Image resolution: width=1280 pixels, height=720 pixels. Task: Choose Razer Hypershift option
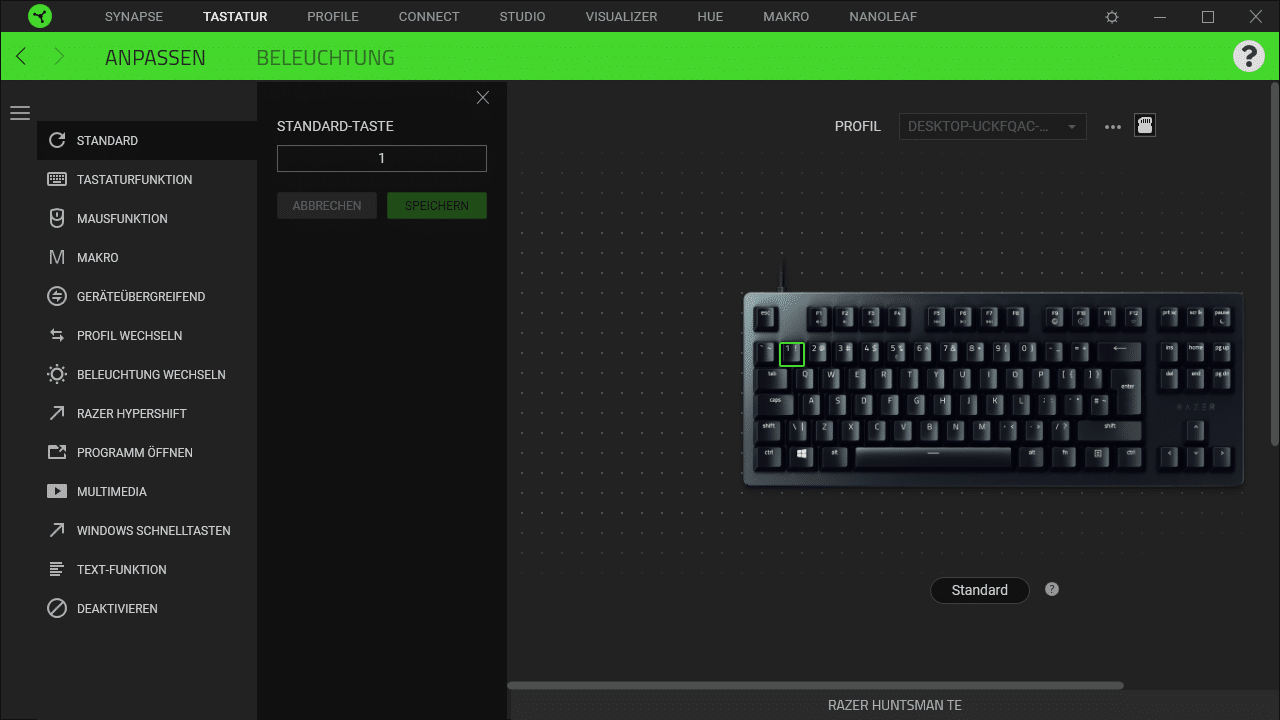131,414
